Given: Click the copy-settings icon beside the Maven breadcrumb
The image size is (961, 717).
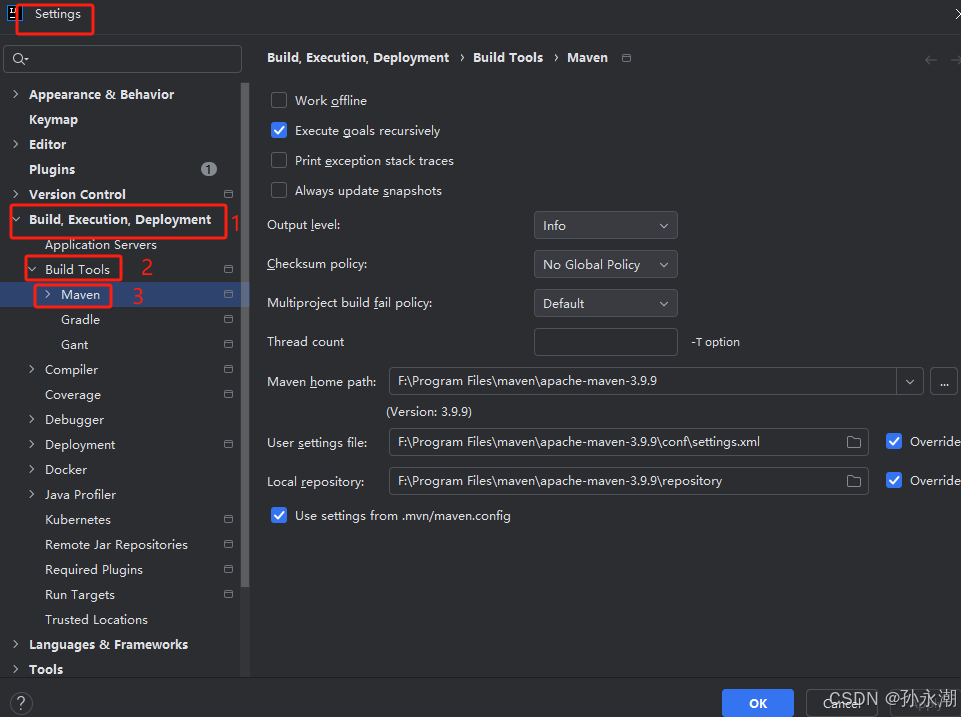Looking at the screenshot, I should tap(626, 58).
